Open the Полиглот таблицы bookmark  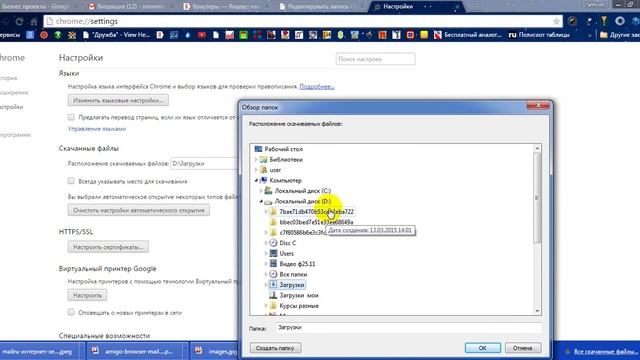(539, 35)
